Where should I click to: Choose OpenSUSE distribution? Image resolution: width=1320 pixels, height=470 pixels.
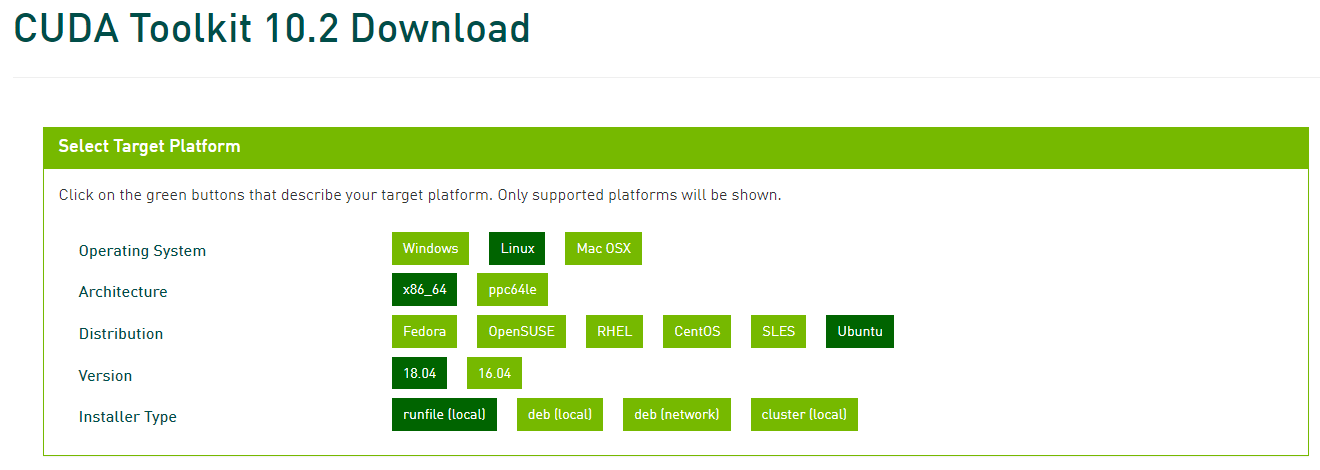coord(521,332)
